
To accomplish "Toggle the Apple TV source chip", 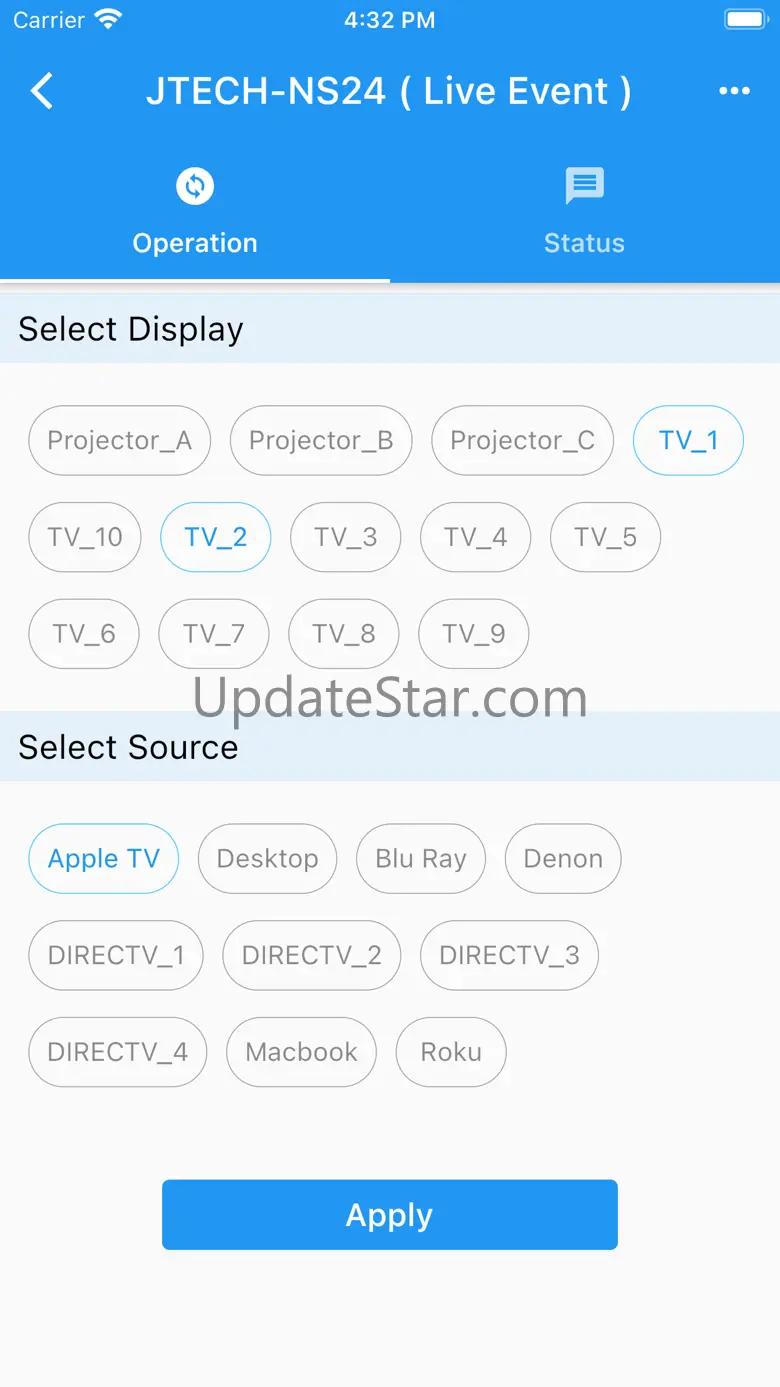I will tap(104, 858).
